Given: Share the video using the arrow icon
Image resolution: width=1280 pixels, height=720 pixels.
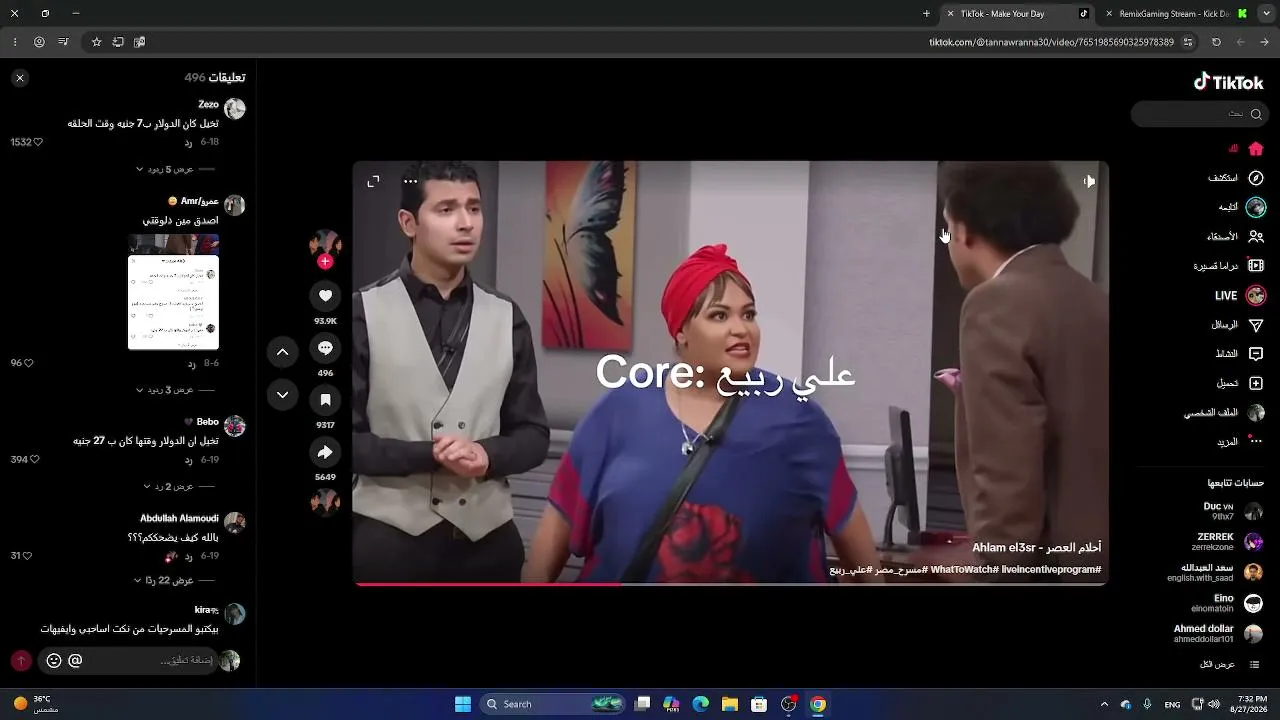Looking at the screenshot, I should [x=325, y=452].
